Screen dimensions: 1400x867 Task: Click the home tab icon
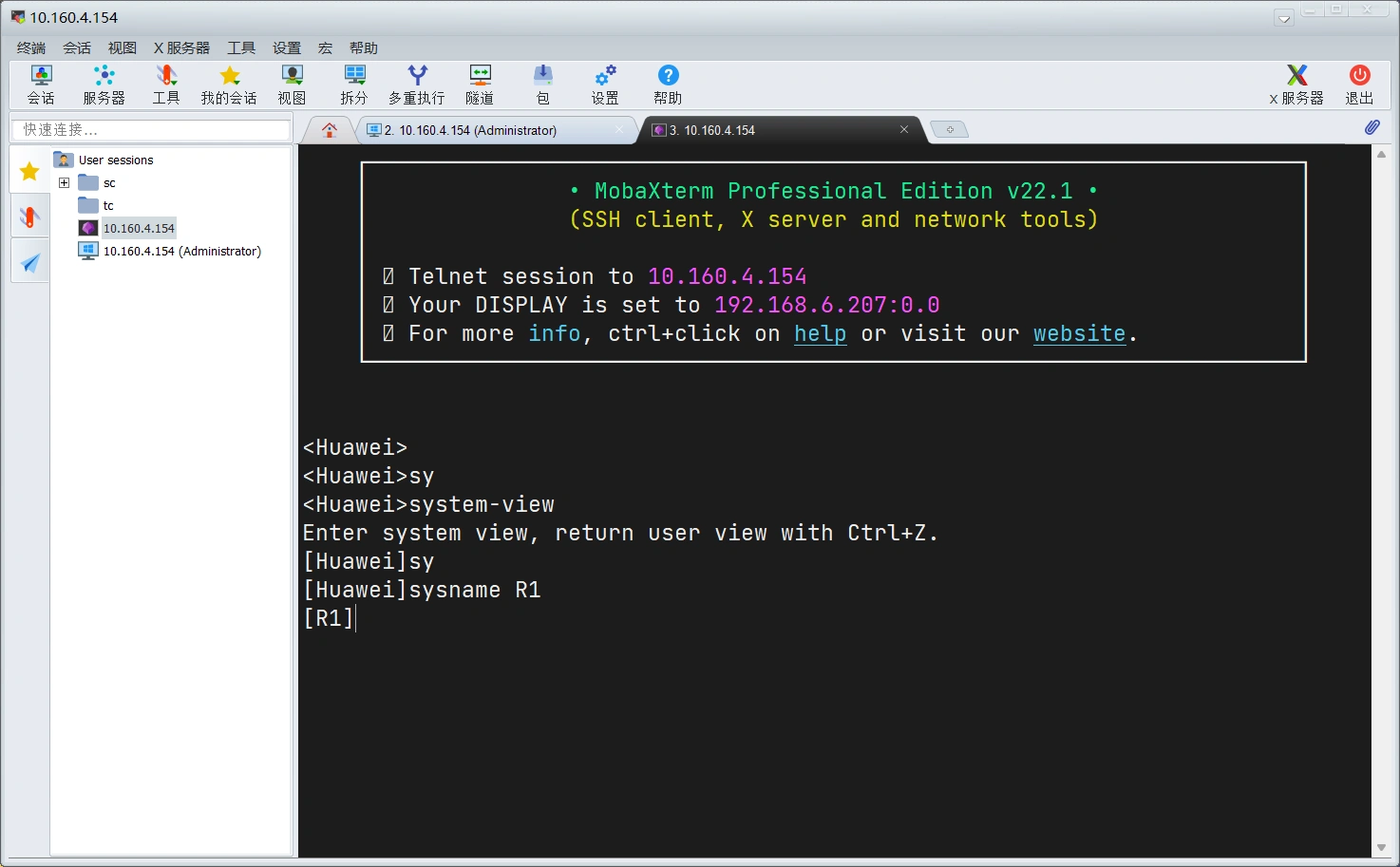click(330, 130)
